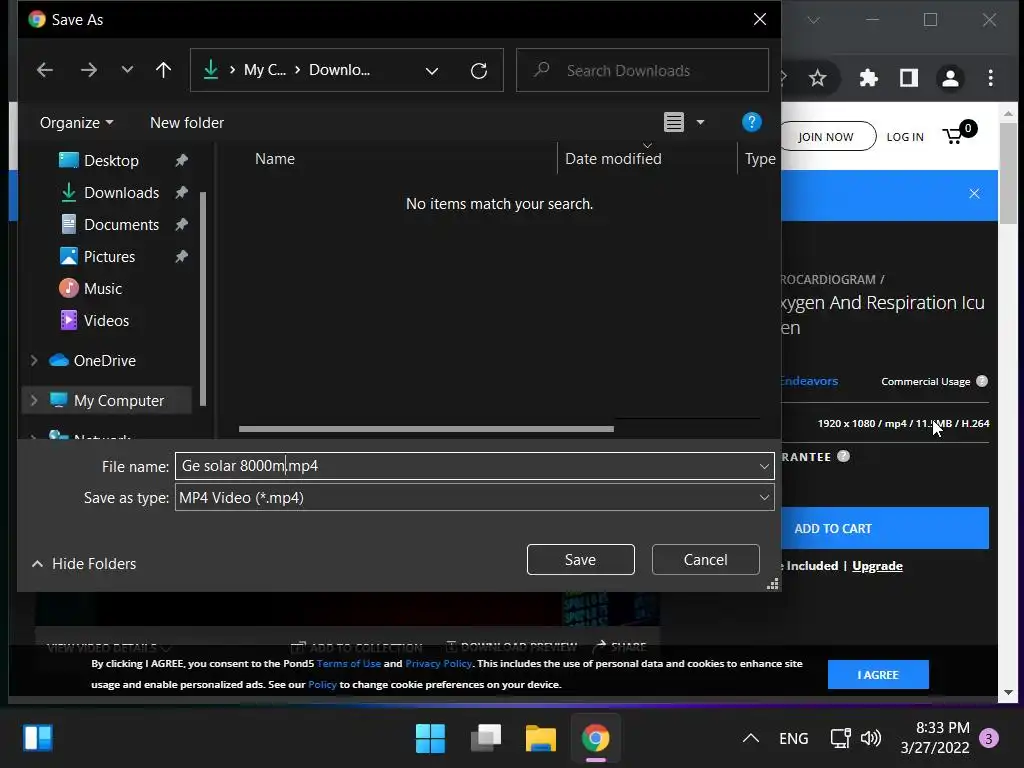Open the Upgrade link
This screenshot has height=768, width=1024.
[877, 566]
